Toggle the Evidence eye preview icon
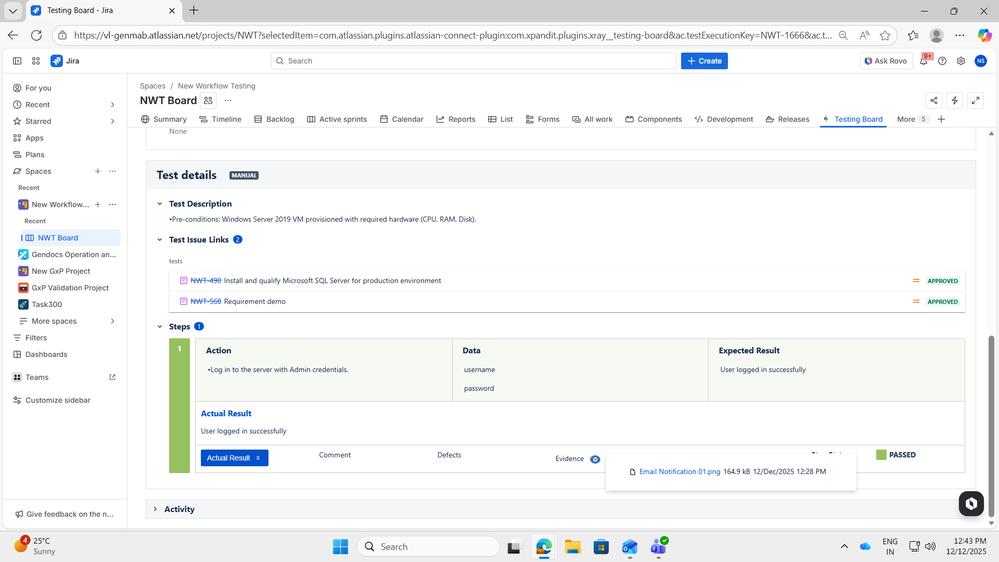This screenshot has width=999, height=562. [x=595, y=459]
